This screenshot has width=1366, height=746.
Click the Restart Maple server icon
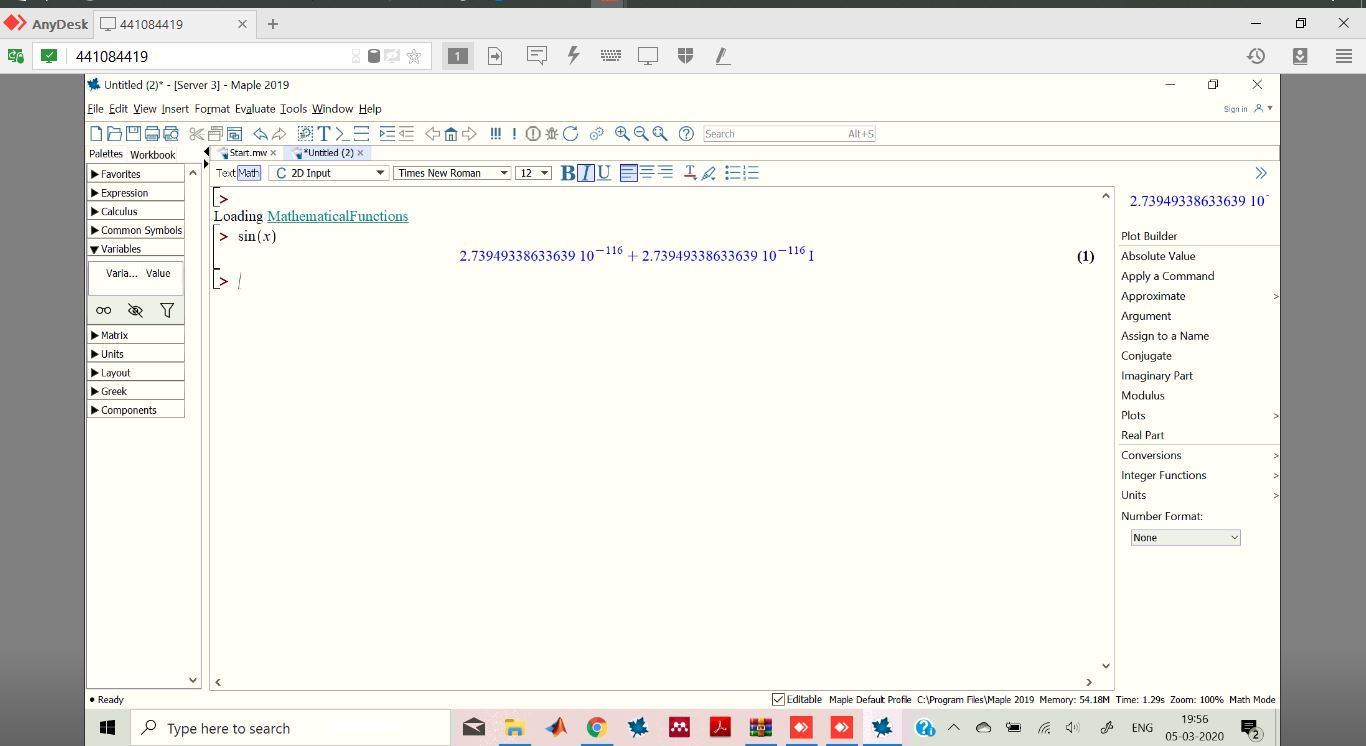point(570,134)
